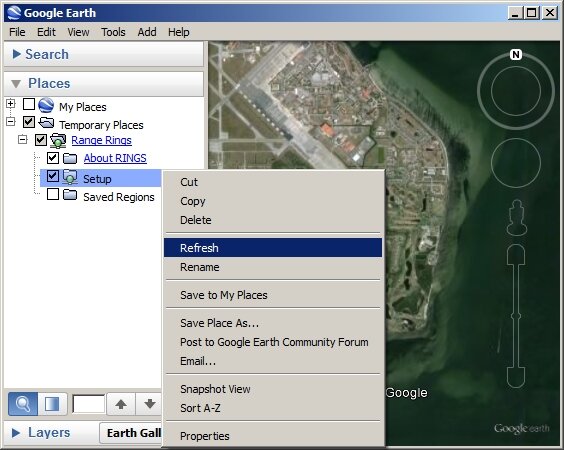Select Save to My Places

pyautogui.click(x=273, y=295)
